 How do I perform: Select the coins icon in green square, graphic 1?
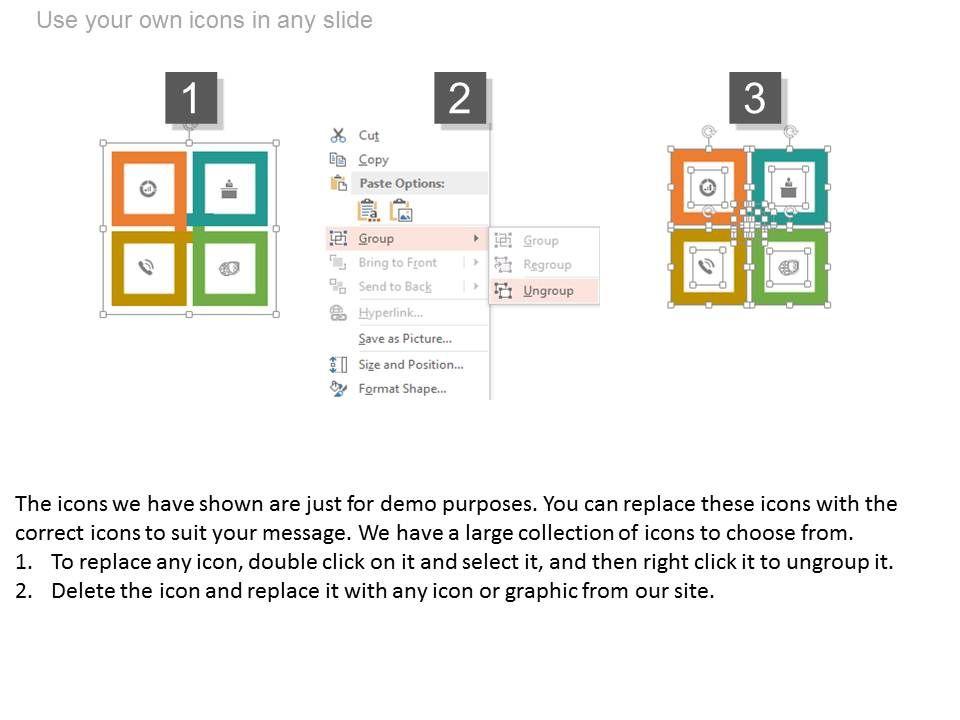230,268
